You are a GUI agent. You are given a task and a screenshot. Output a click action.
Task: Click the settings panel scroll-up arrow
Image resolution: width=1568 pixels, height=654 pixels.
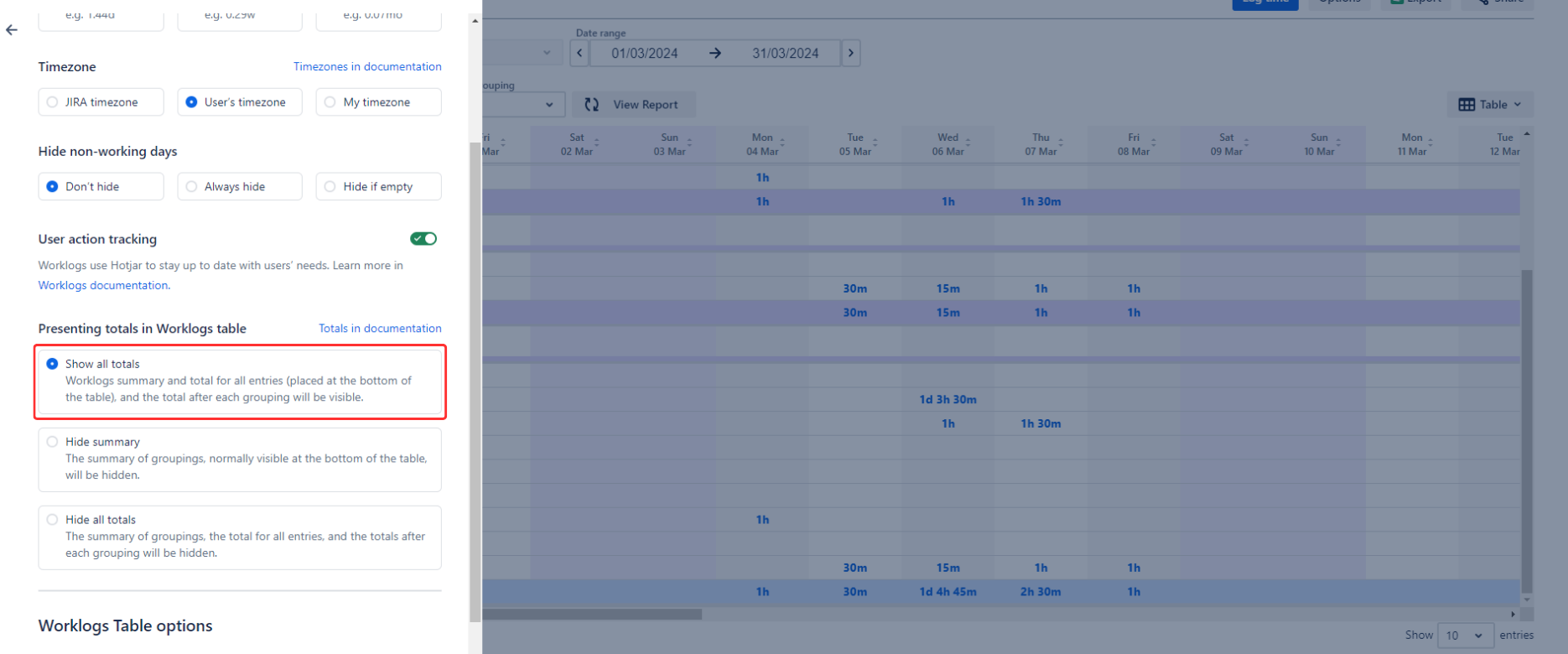(475, 21)
